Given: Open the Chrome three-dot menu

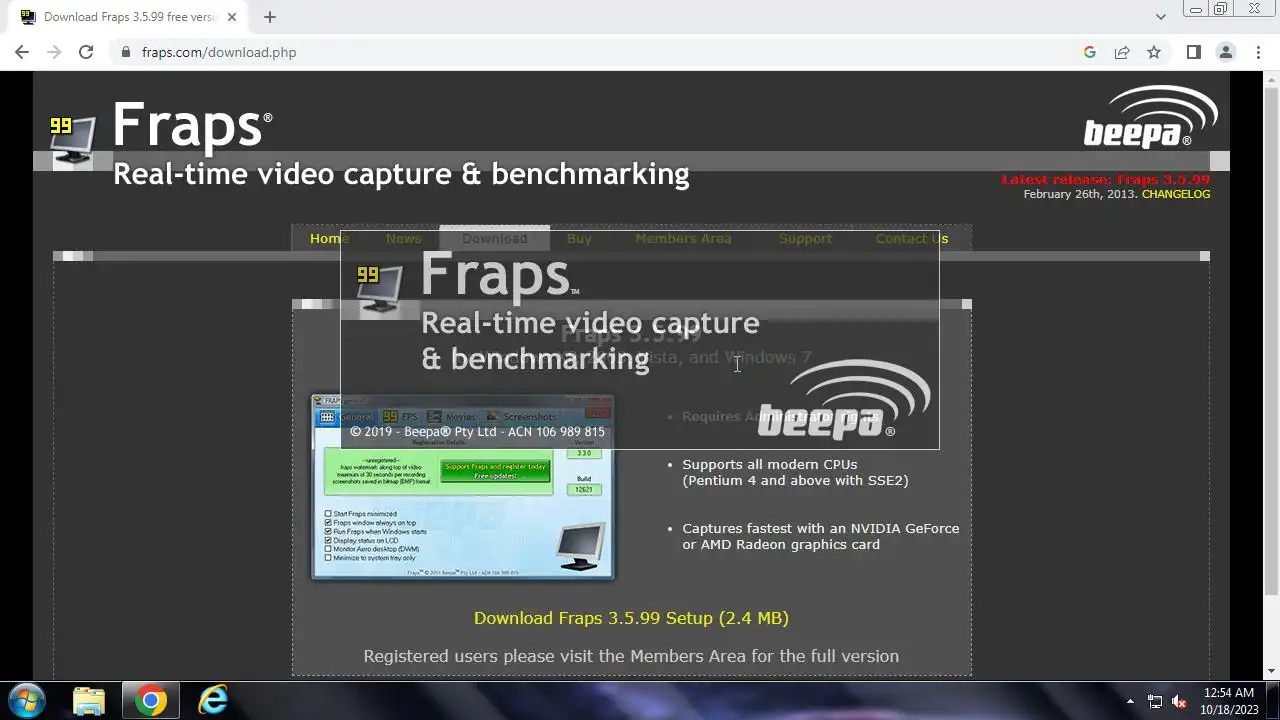Looking at the screenshot, I should pyautogui.click(x=1258, y=52).
